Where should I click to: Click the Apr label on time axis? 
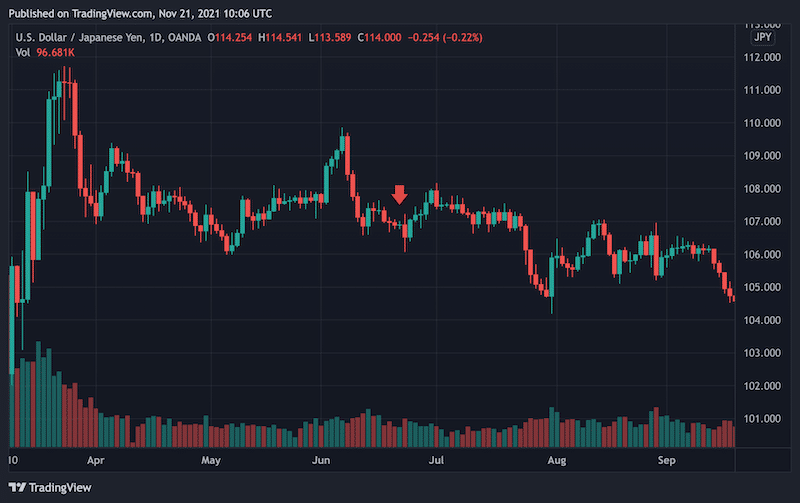coord(96,462)
